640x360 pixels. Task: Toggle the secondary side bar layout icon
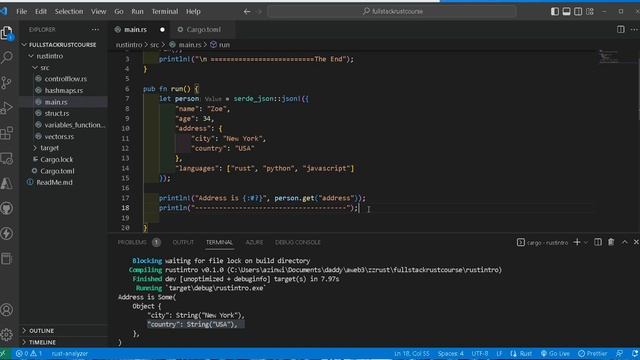point(578,11)
